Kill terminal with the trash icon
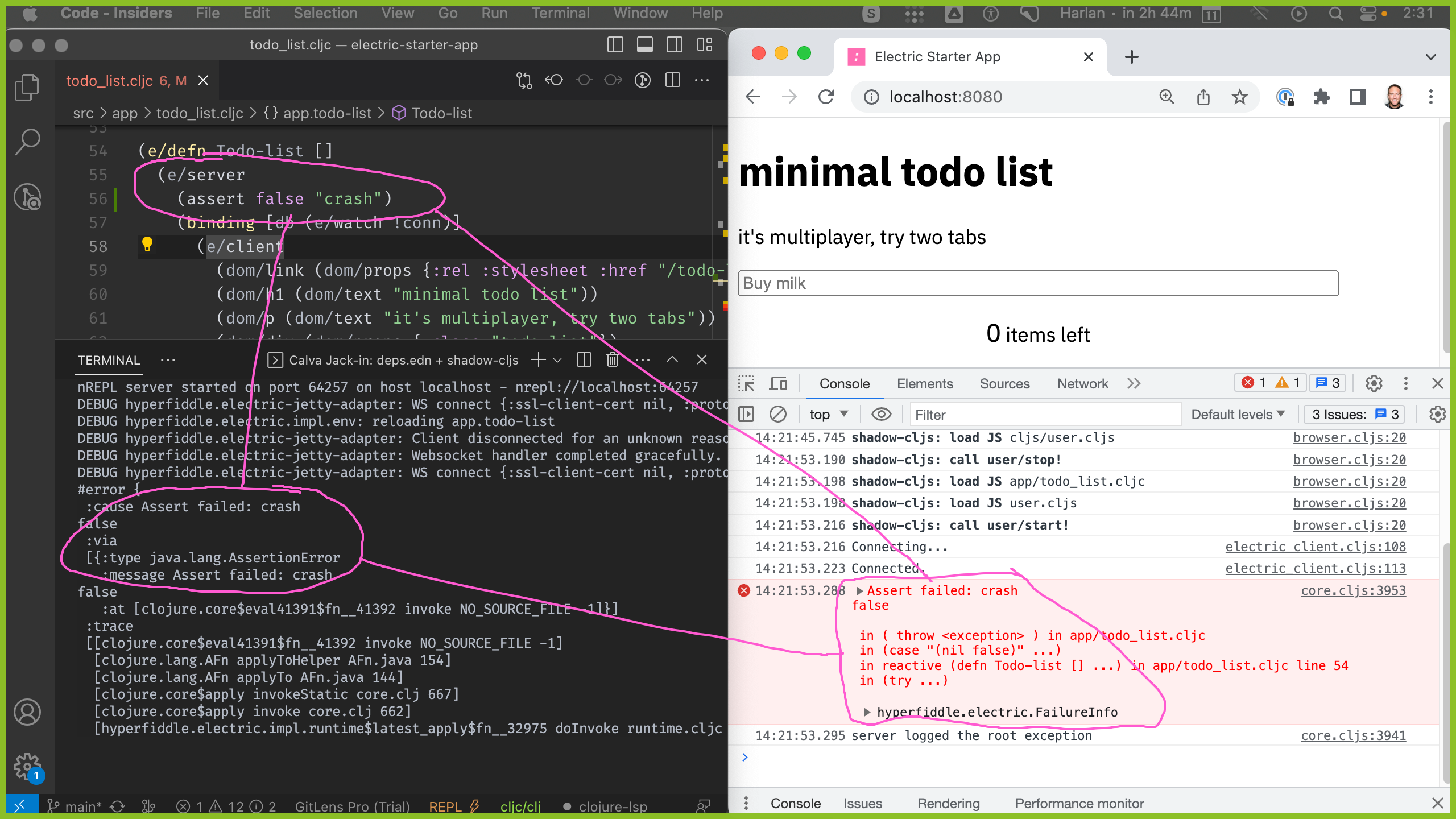1456x819 pixels. click(613, 359)
